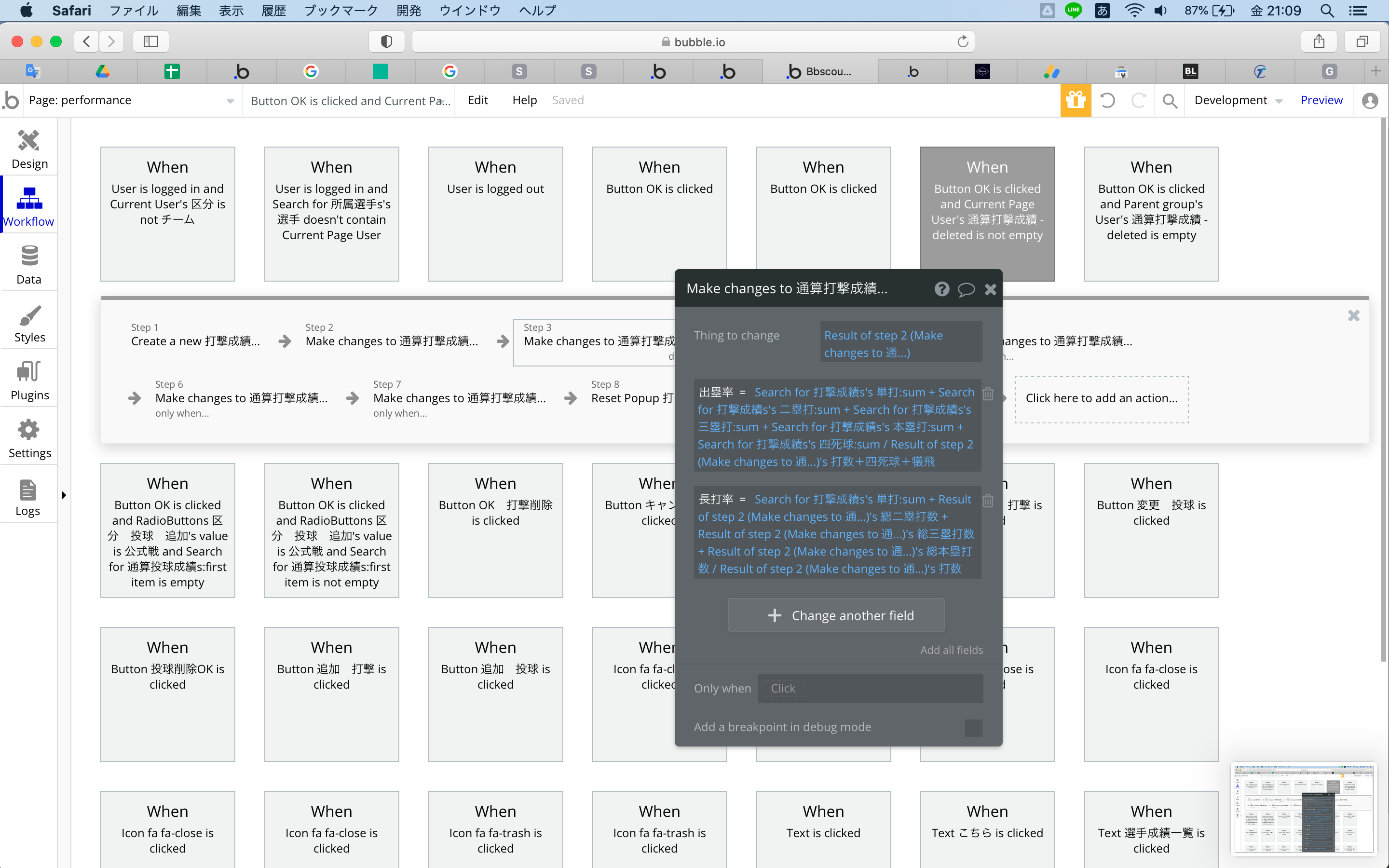The image size is (1389, 868).
Task: Toggle the debug mode breakpoint checkbox
Action: (973, 727)
